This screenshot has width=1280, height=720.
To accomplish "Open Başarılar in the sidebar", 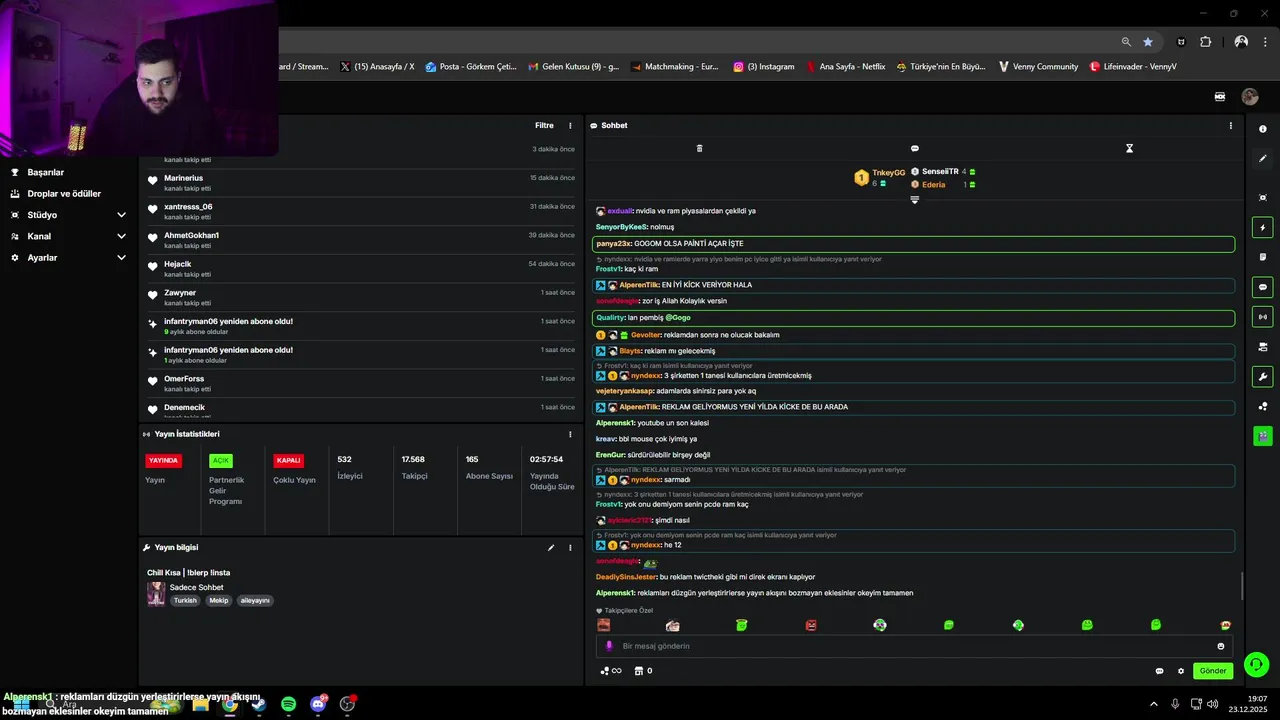I will click(x=45, y=172).
